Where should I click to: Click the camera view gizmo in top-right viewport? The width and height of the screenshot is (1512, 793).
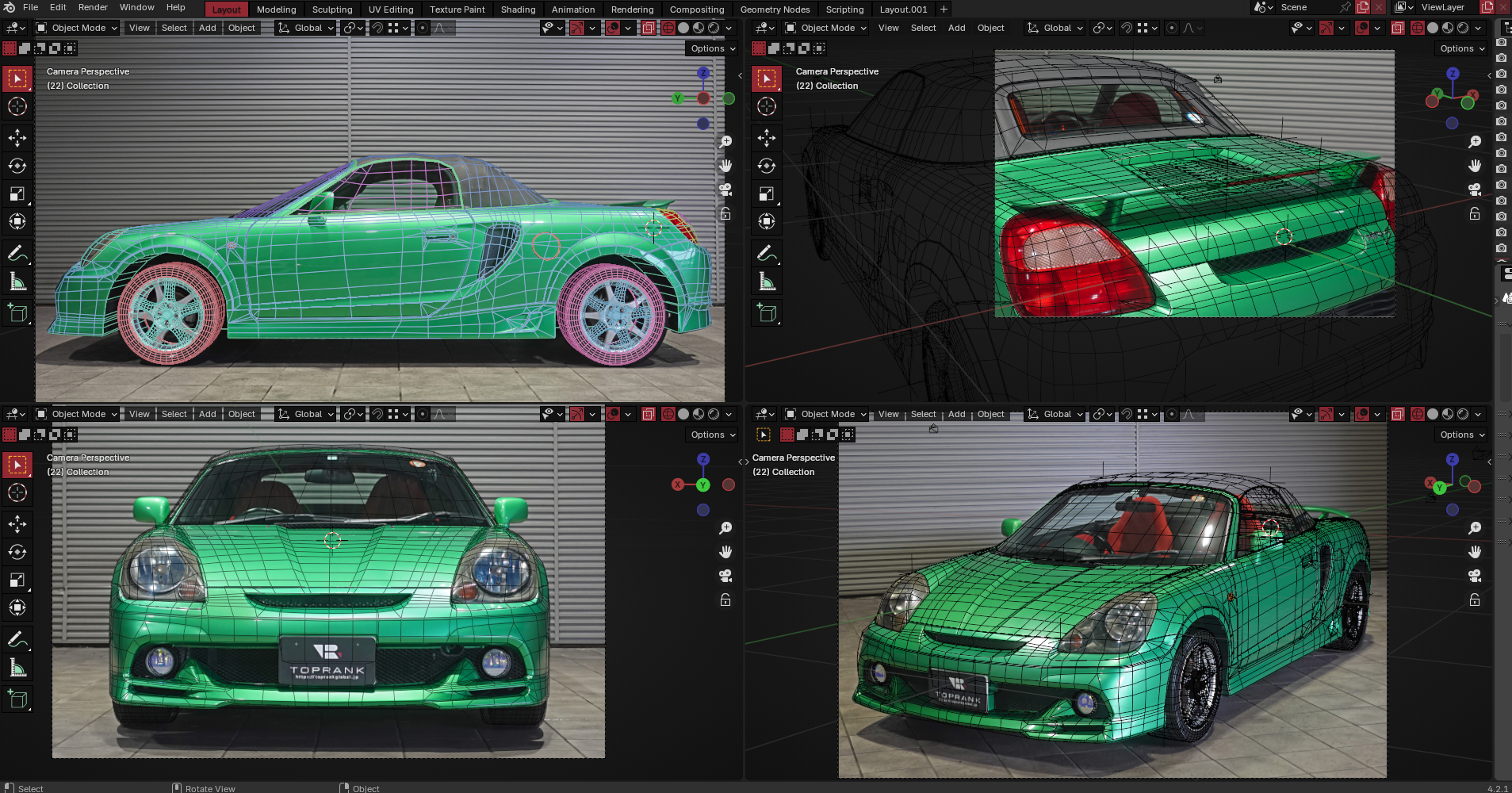pyautogui.click(x=1475, y=190)
